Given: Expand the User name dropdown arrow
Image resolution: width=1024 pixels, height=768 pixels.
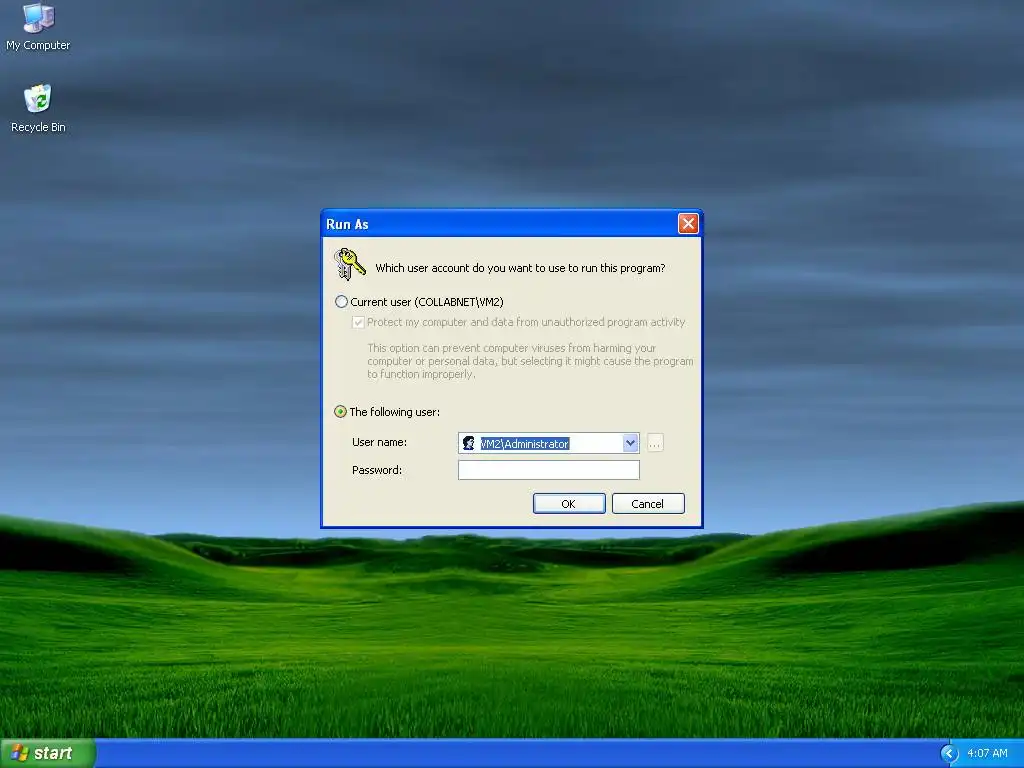Looking at the screenshot, I should (630, 443).
